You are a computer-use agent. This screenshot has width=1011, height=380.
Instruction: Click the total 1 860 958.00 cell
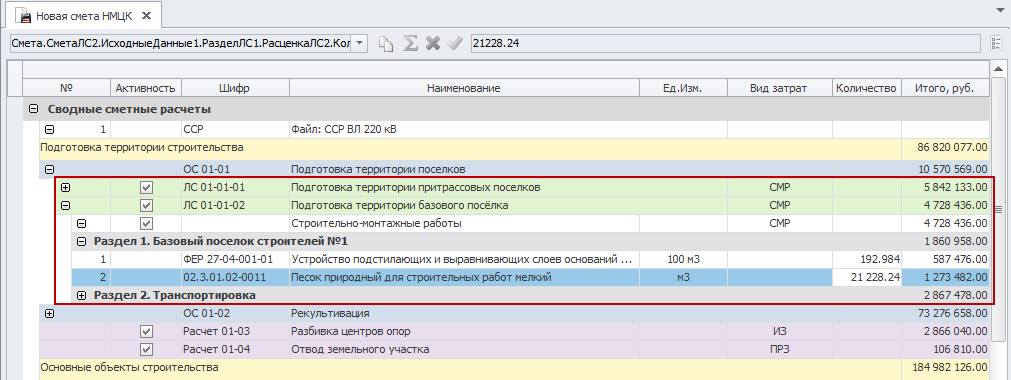(945, 242)
